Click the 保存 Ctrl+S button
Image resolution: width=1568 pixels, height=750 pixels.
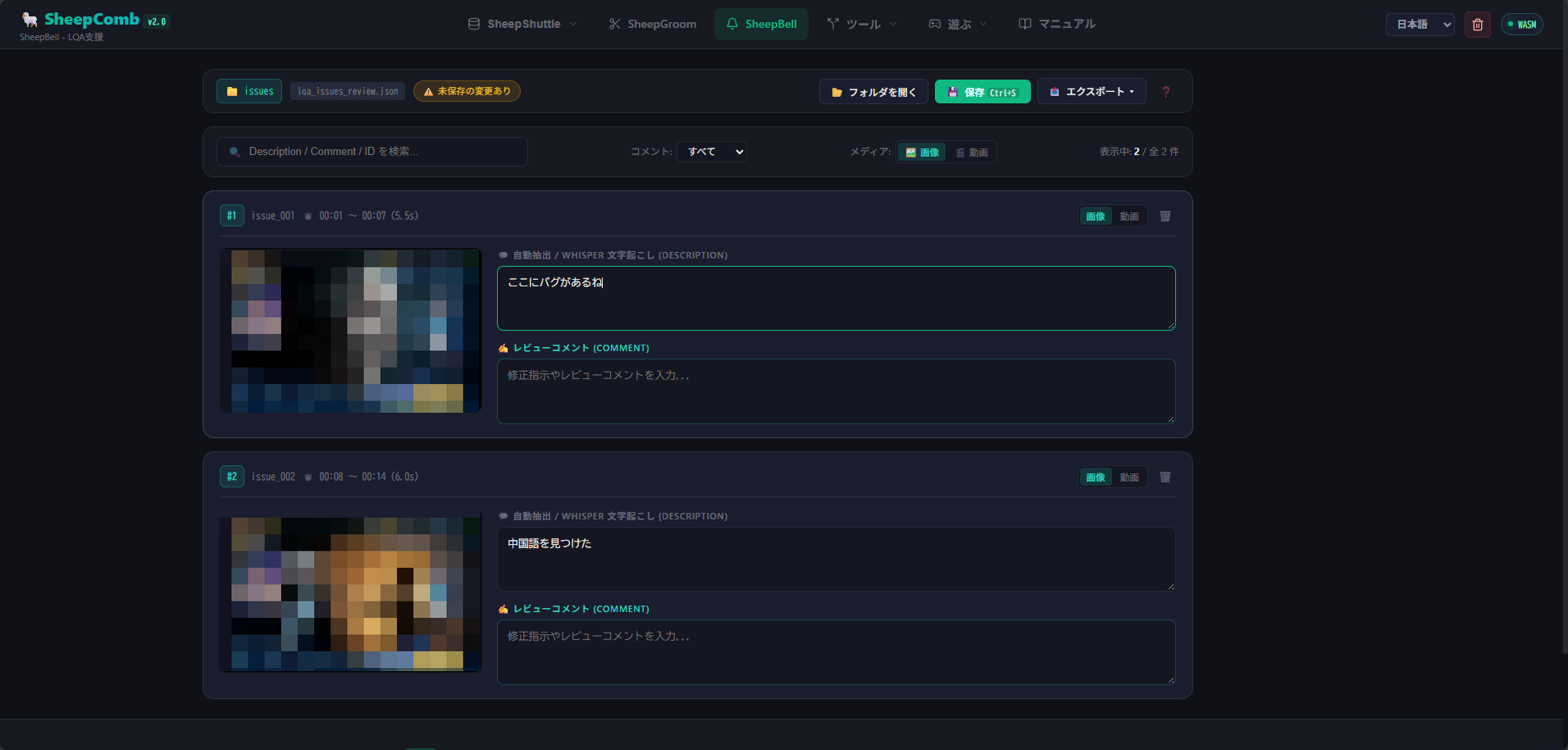pos(982,91)
